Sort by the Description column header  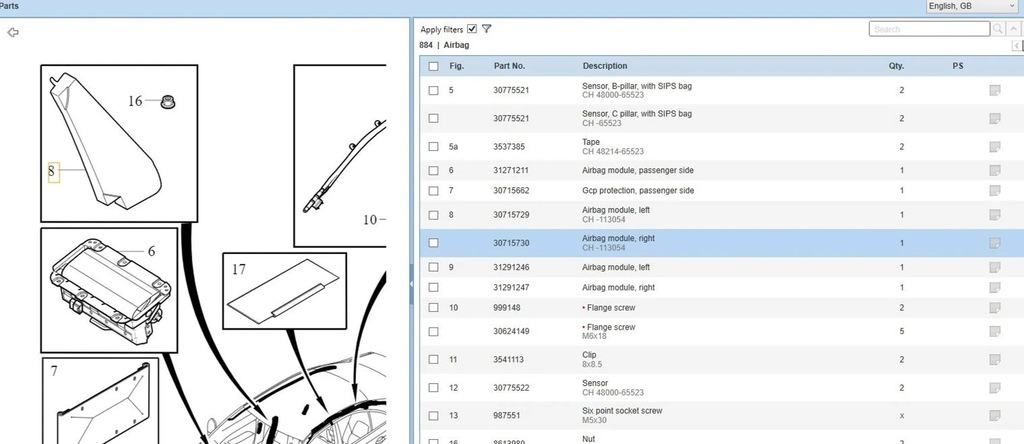605,66
